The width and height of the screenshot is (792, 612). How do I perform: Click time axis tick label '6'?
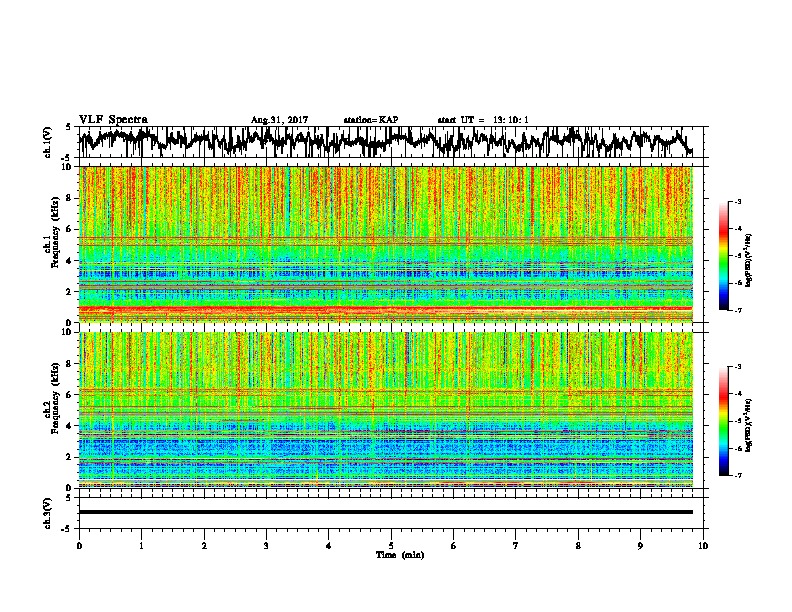click(x=454, y=546)
